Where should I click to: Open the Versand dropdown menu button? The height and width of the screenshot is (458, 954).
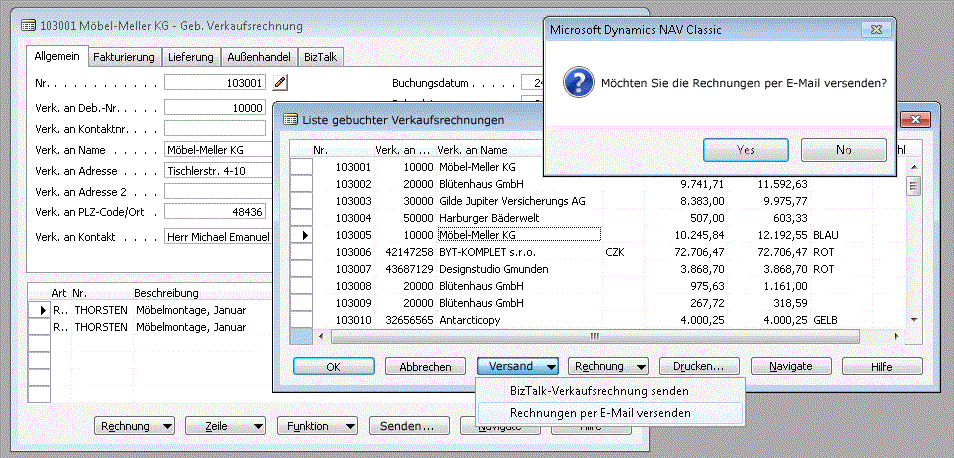(517, 366)
